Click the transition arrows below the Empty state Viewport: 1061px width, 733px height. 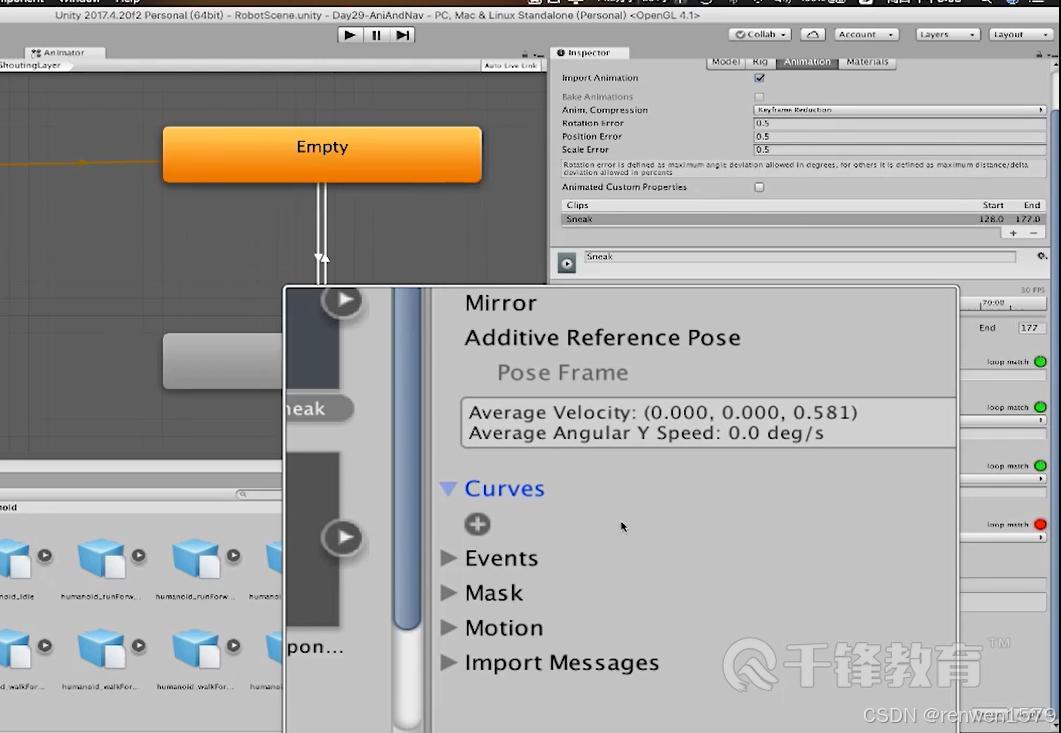point(322,234)
